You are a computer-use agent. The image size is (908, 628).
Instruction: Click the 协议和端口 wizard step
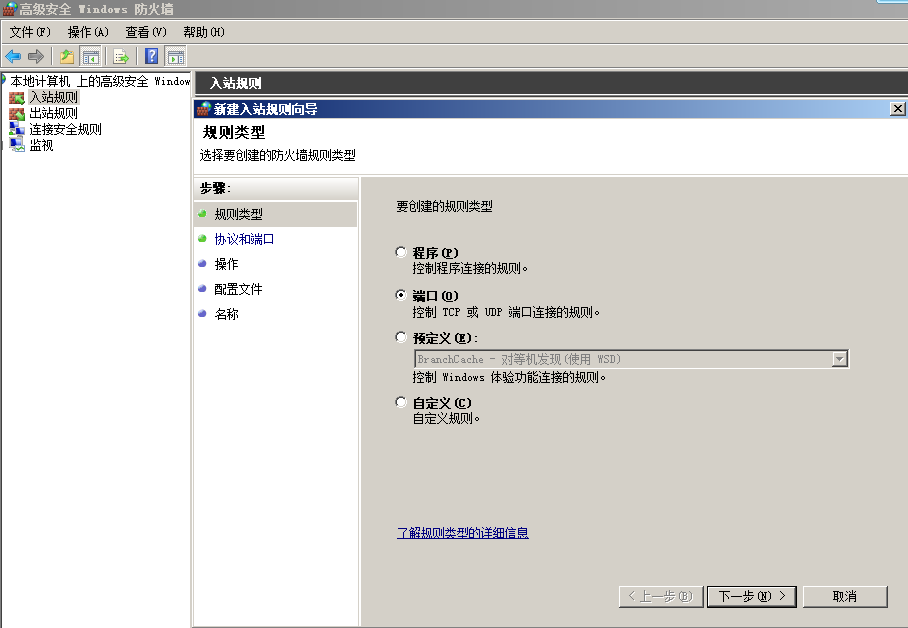(x=244, y=239)
